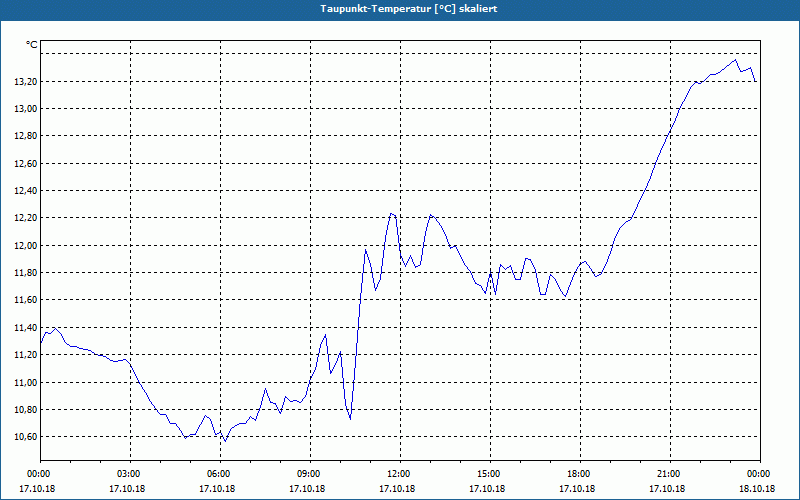Click the 21:00 time axis label
The height and width of the screenshot is (500, 800).
point(670,474)
